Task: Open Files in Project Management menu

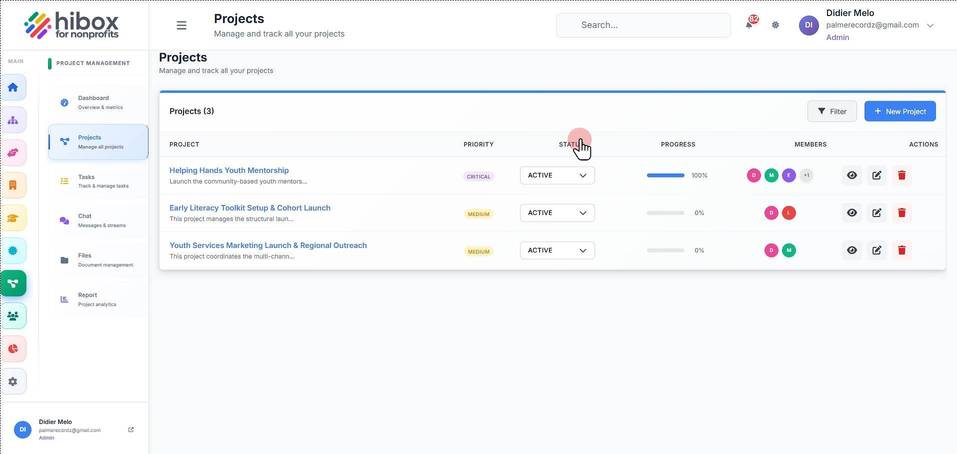Action: 98,260
